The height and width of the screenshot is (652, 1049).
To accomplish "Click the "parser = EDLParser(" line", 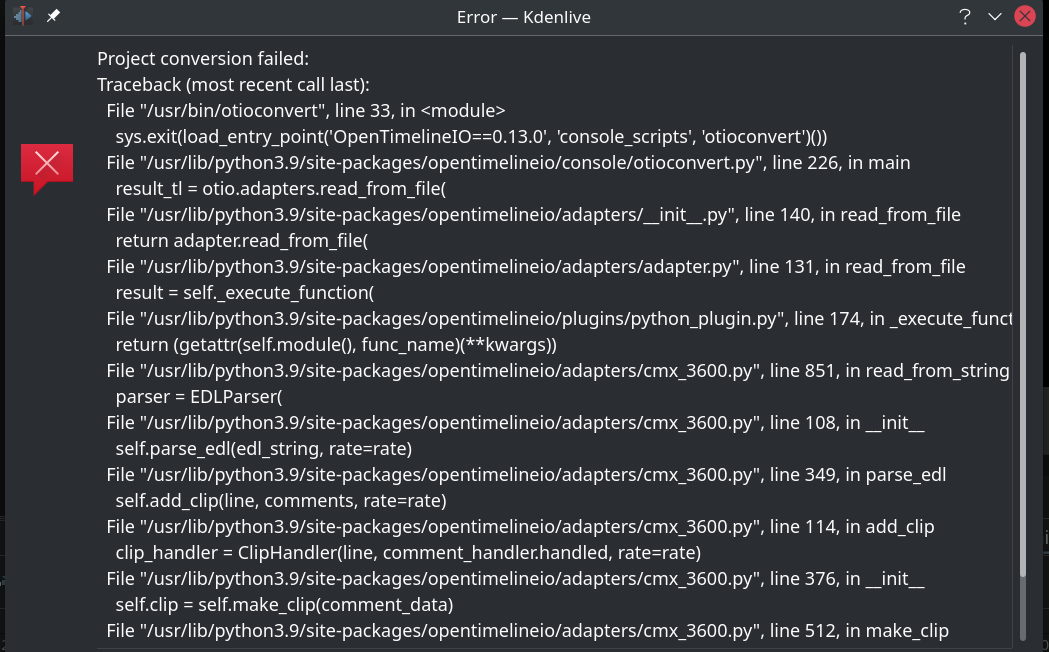I will click(x=199, y=397).
